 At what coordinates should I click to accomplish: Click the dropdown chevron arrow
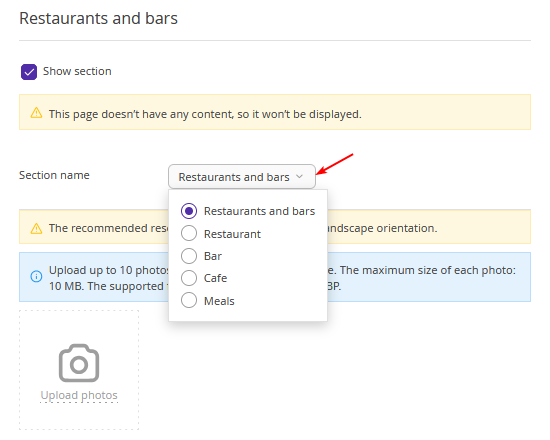click(x=299, y=176)
